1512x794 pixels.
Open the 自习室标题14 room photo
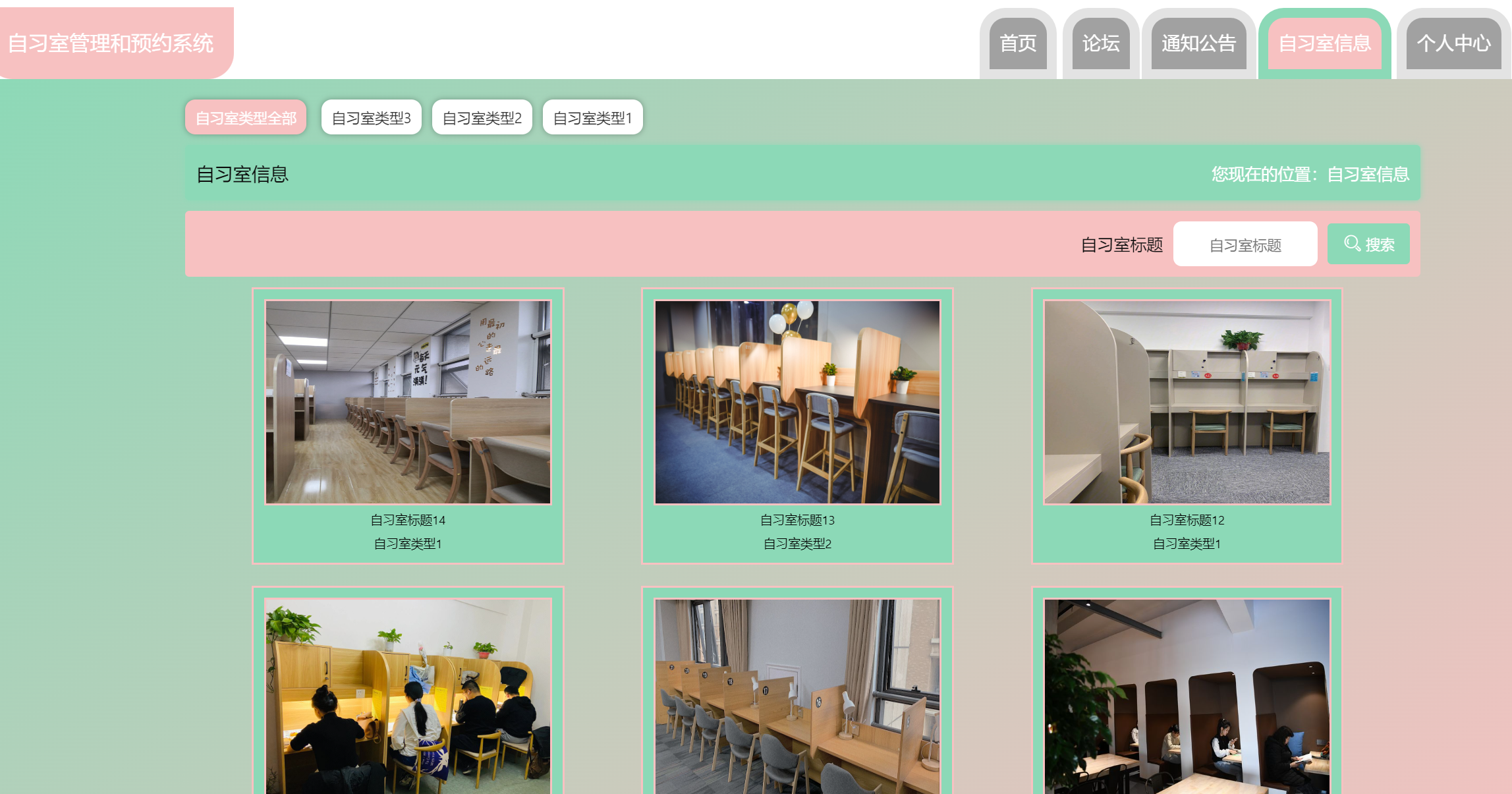[408, 402]
